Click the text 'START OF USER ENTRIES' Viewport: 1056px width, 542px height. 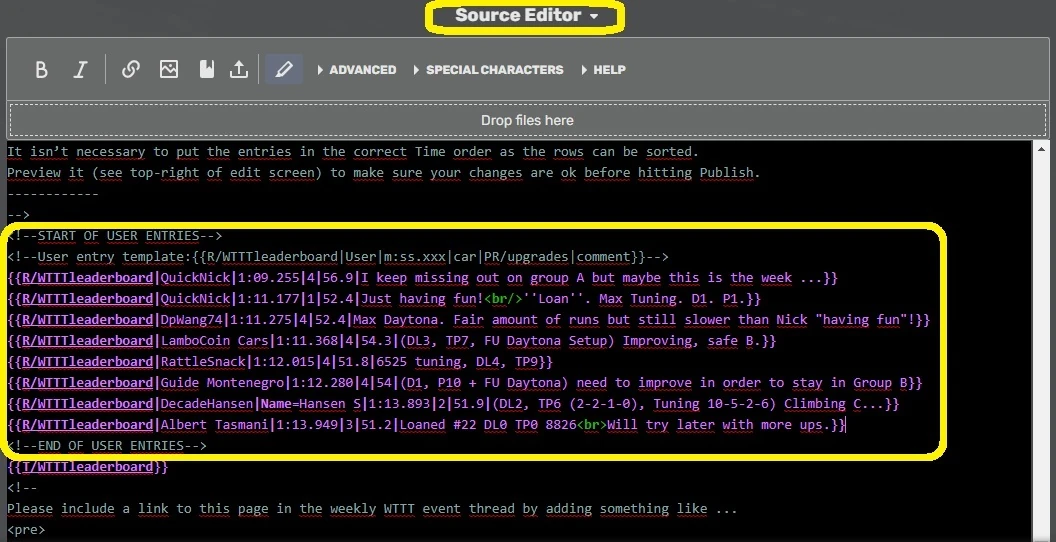[x=119, y=236]
